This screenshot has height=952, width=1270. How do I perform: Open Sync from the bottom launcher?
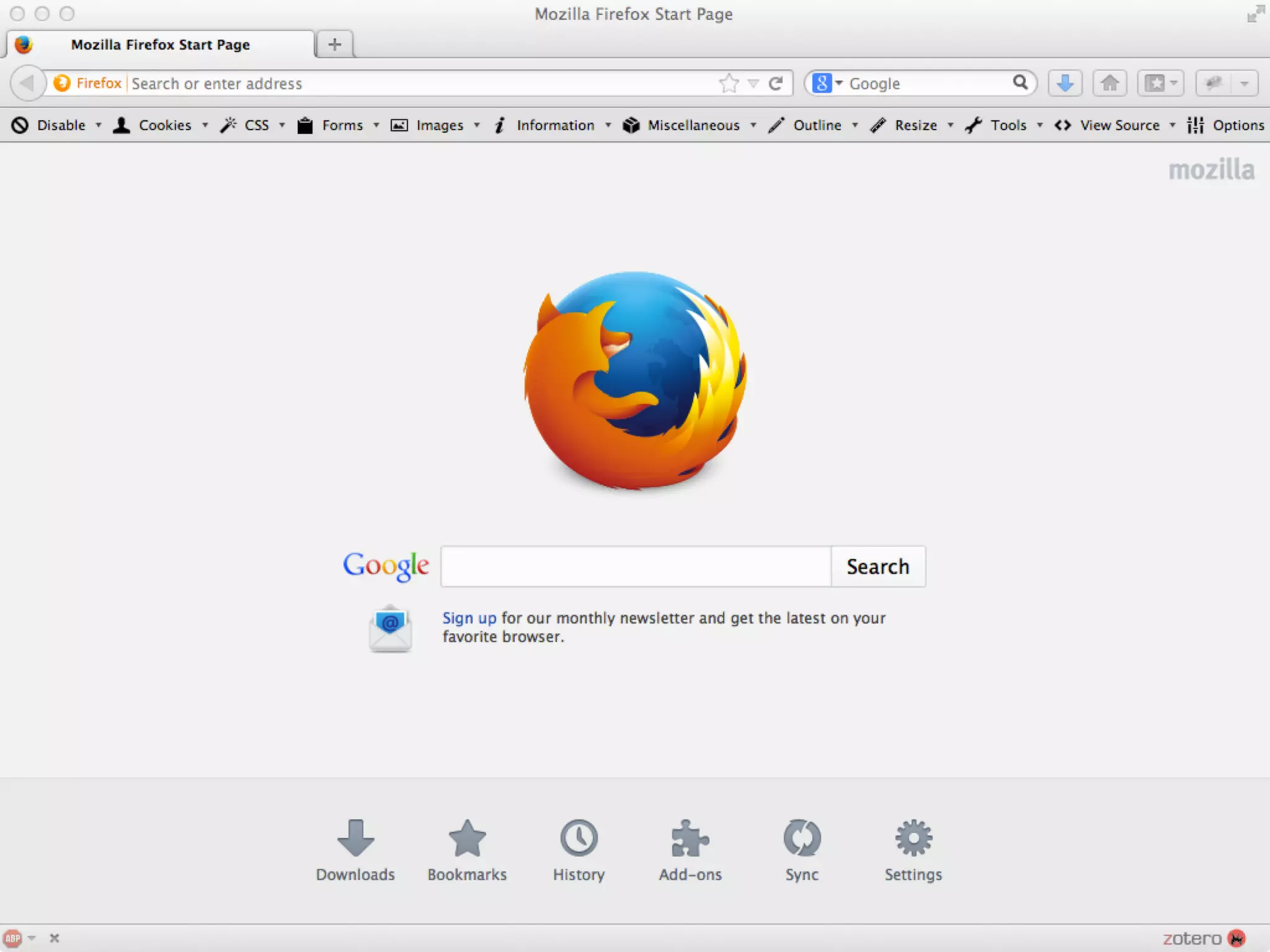pyautogui.click(x=801, y=838)
